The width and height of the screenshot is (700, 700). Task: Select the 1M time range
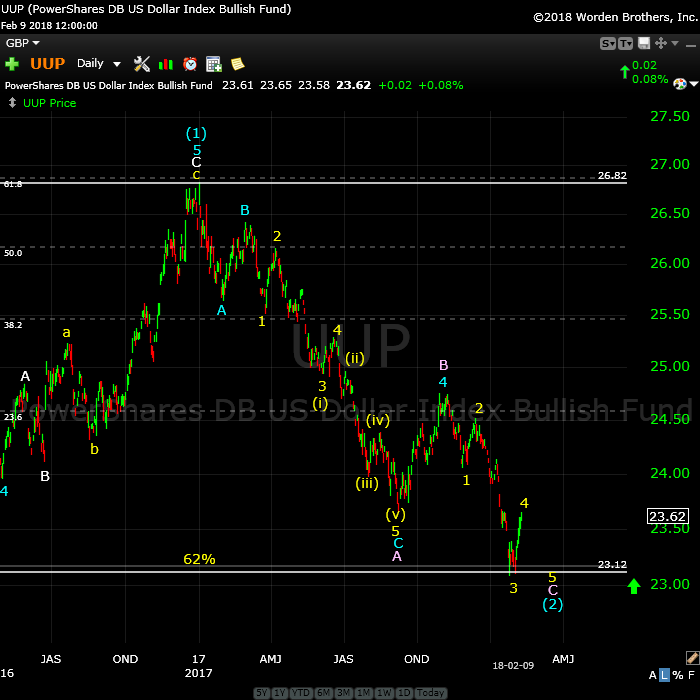tap(364, 693)
